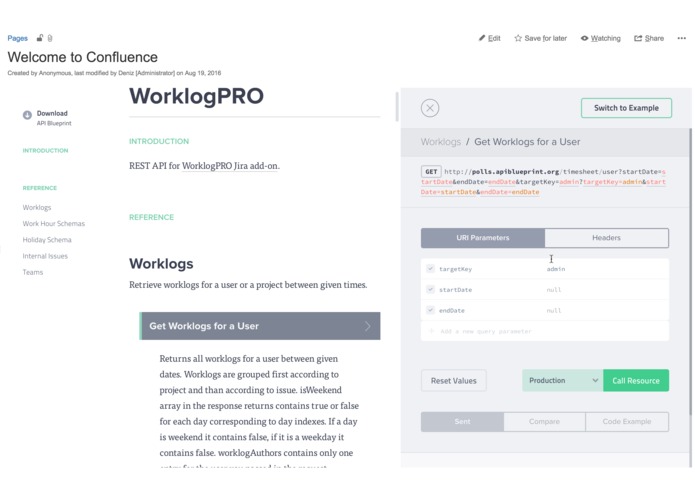
Task: Select the Headers tab
Action: click(x=606, y=238)
